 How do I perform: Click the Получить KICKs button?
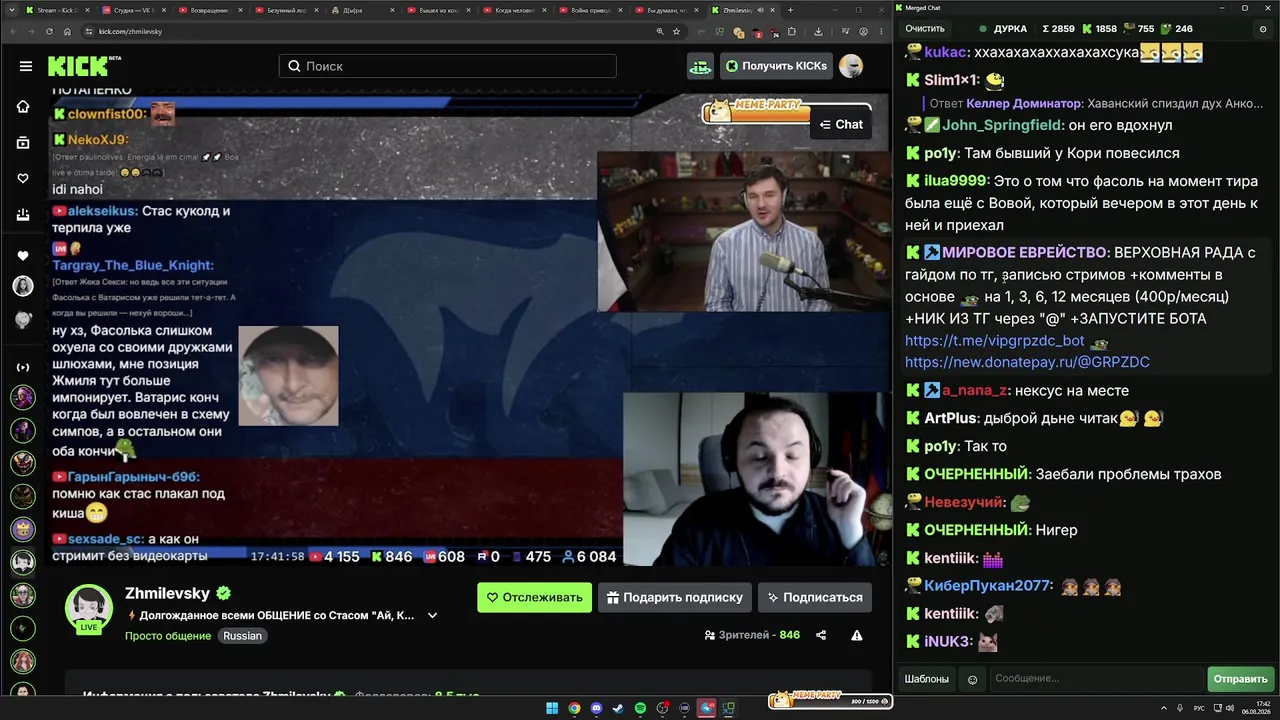[777, 66]
